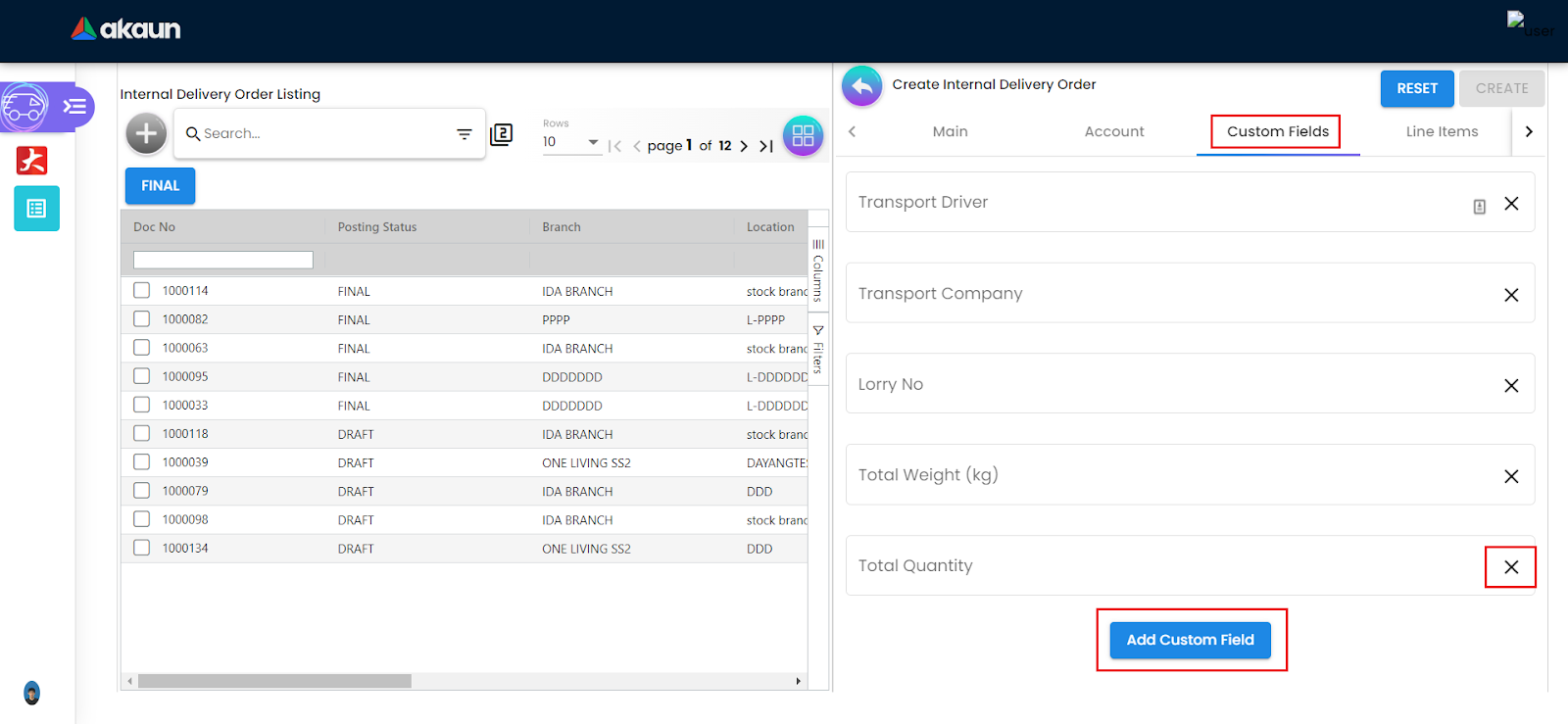Image resolution: width=1568 pixels, height=724 pixels.
Task: Remove the Total Quantity custom field
Action: coord(1510,567)
